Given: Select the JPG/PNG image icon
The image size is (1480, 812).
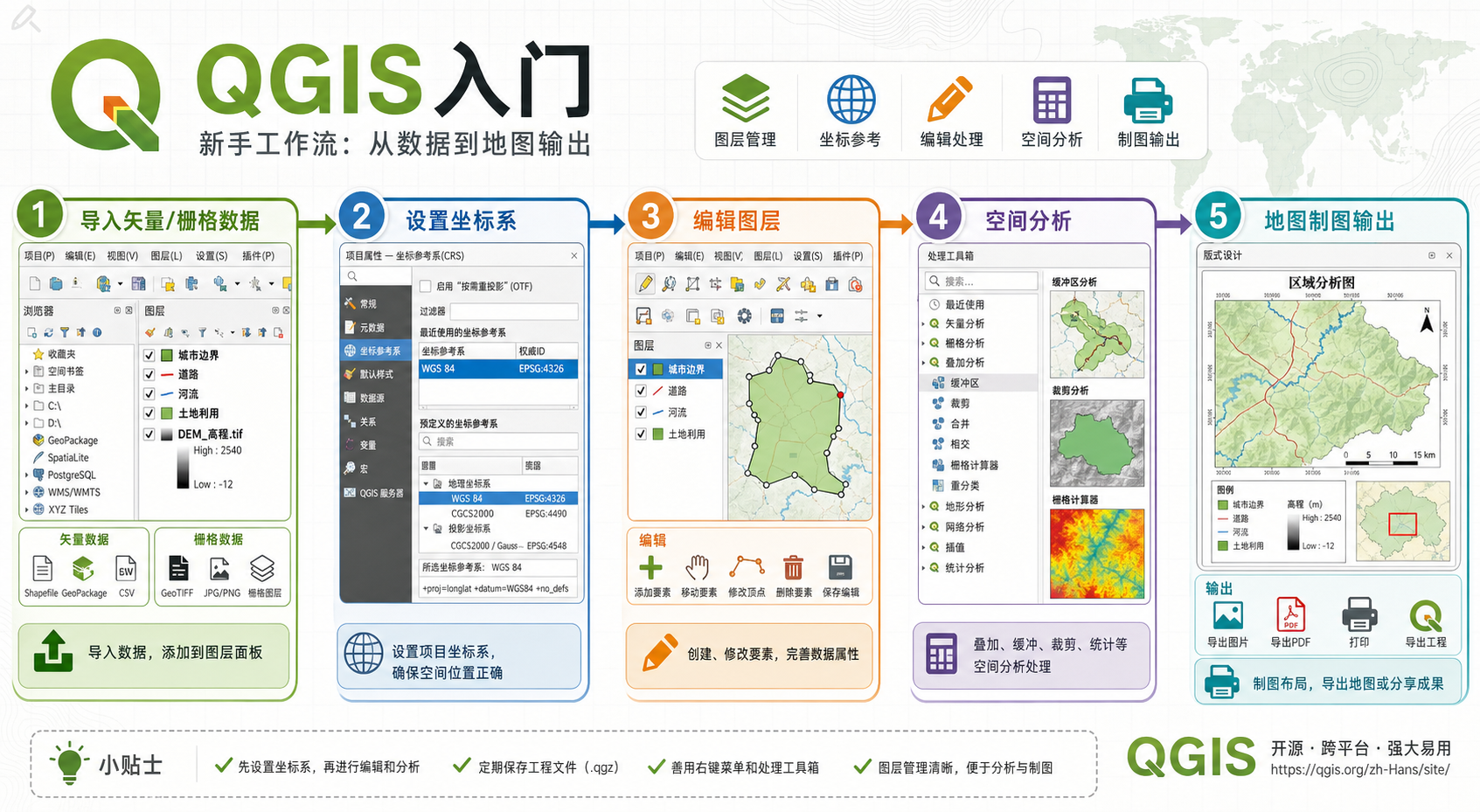Looking at the screenshot, I should pos(219,569).
